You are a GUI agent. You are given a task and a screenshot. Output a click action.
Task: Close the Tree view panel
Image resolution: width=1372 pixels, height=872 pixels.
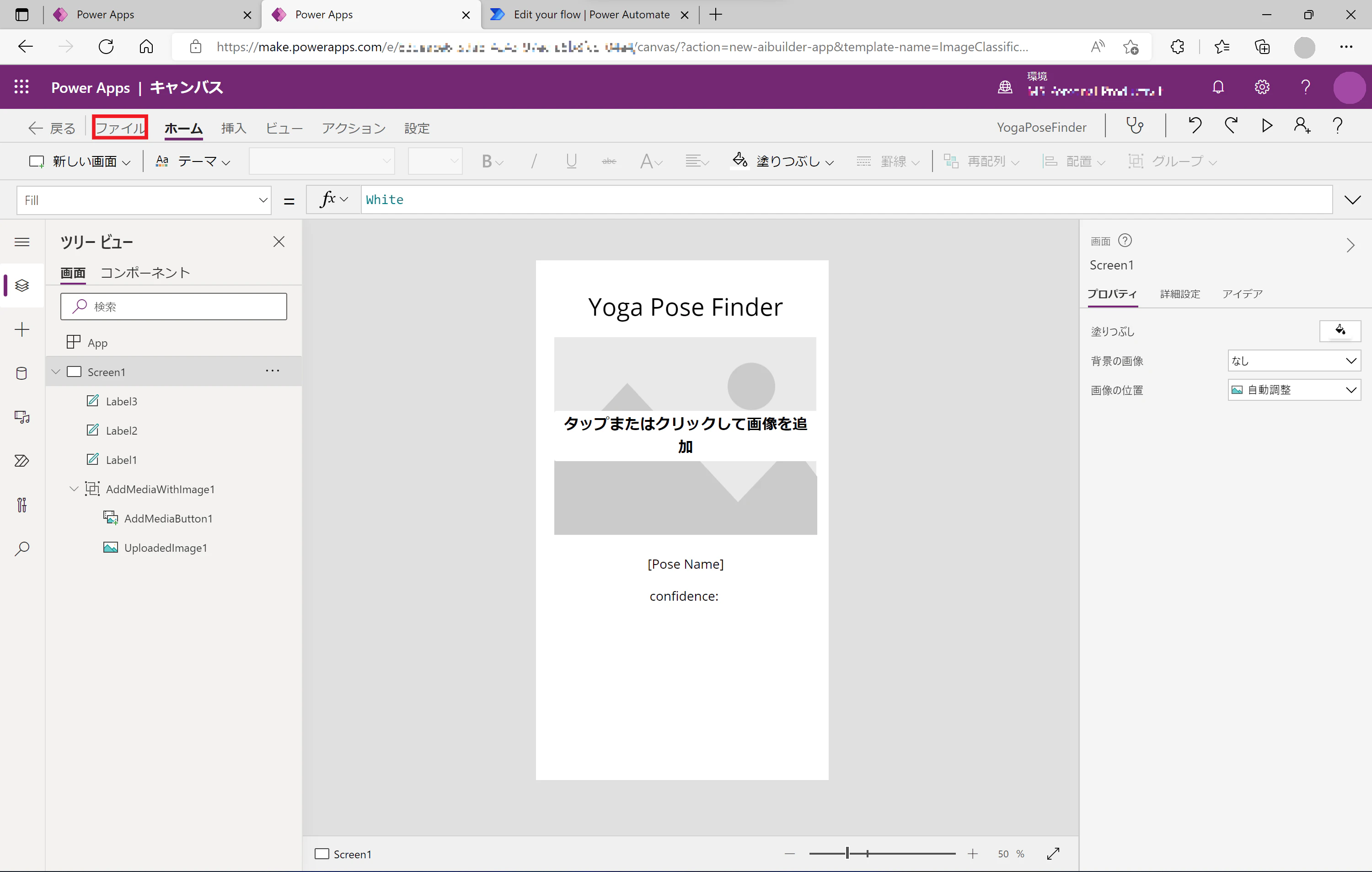[x=279, y=242]
